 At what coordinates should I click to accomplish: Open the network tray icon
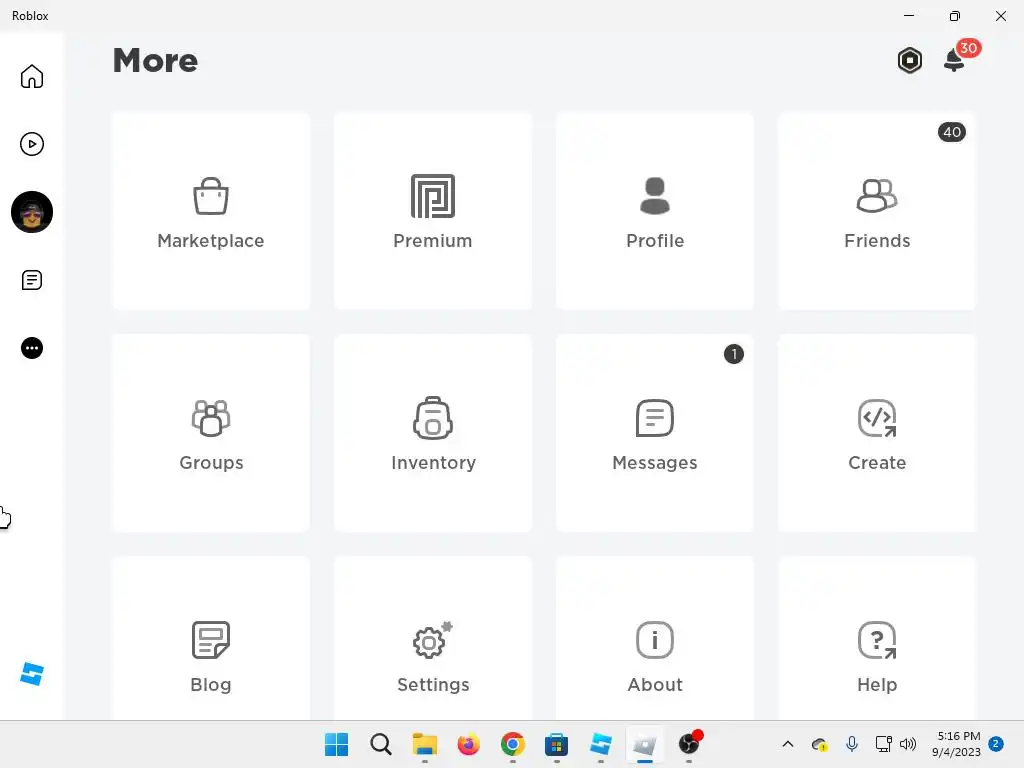coord(883,744)
